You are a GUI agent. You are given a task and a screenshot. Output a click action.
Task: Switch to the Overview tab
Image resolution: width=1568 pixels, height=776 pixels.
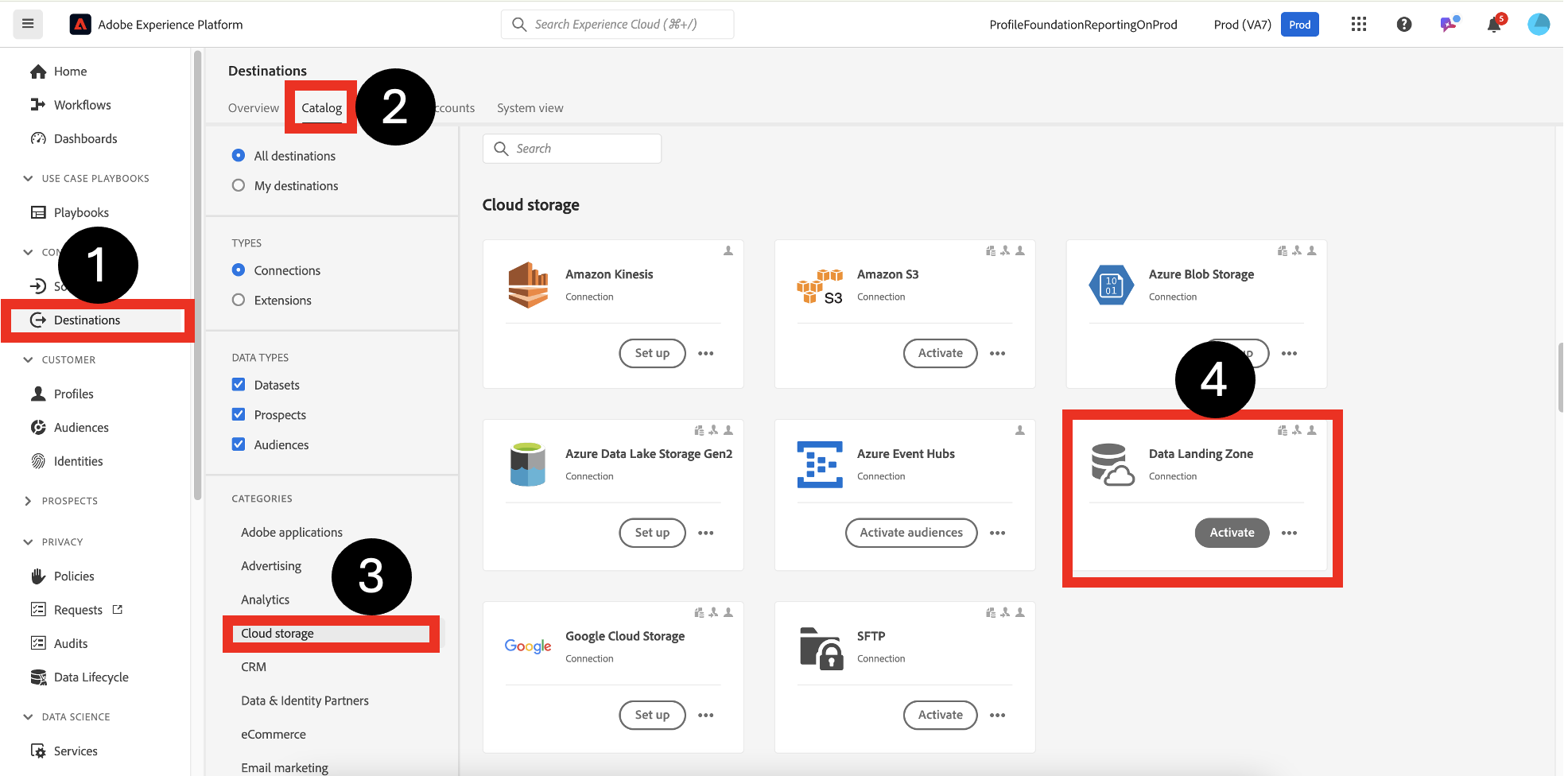coord(253,108)
